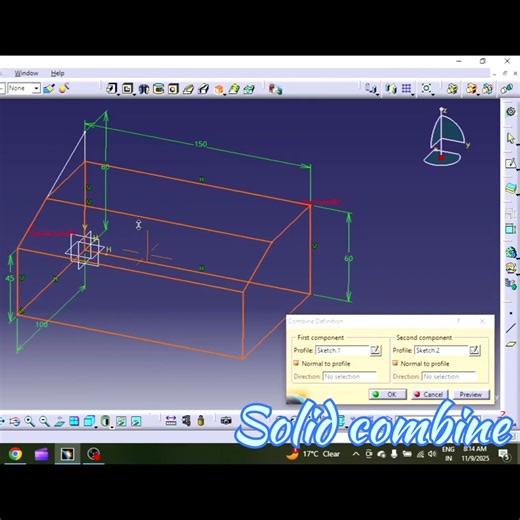
Task: Select the arrow Select tool in right toolbar
Action: point(510,138)
